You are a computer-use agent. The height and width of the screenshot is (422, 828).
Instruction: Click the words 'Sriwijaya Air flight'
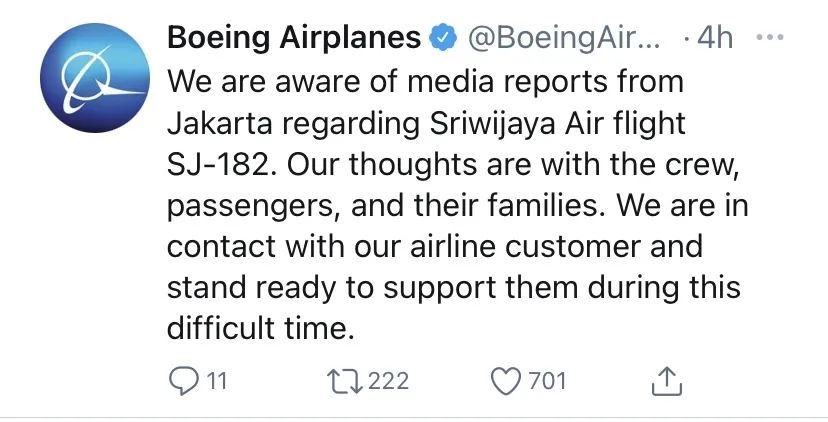(x=558, y=125)
